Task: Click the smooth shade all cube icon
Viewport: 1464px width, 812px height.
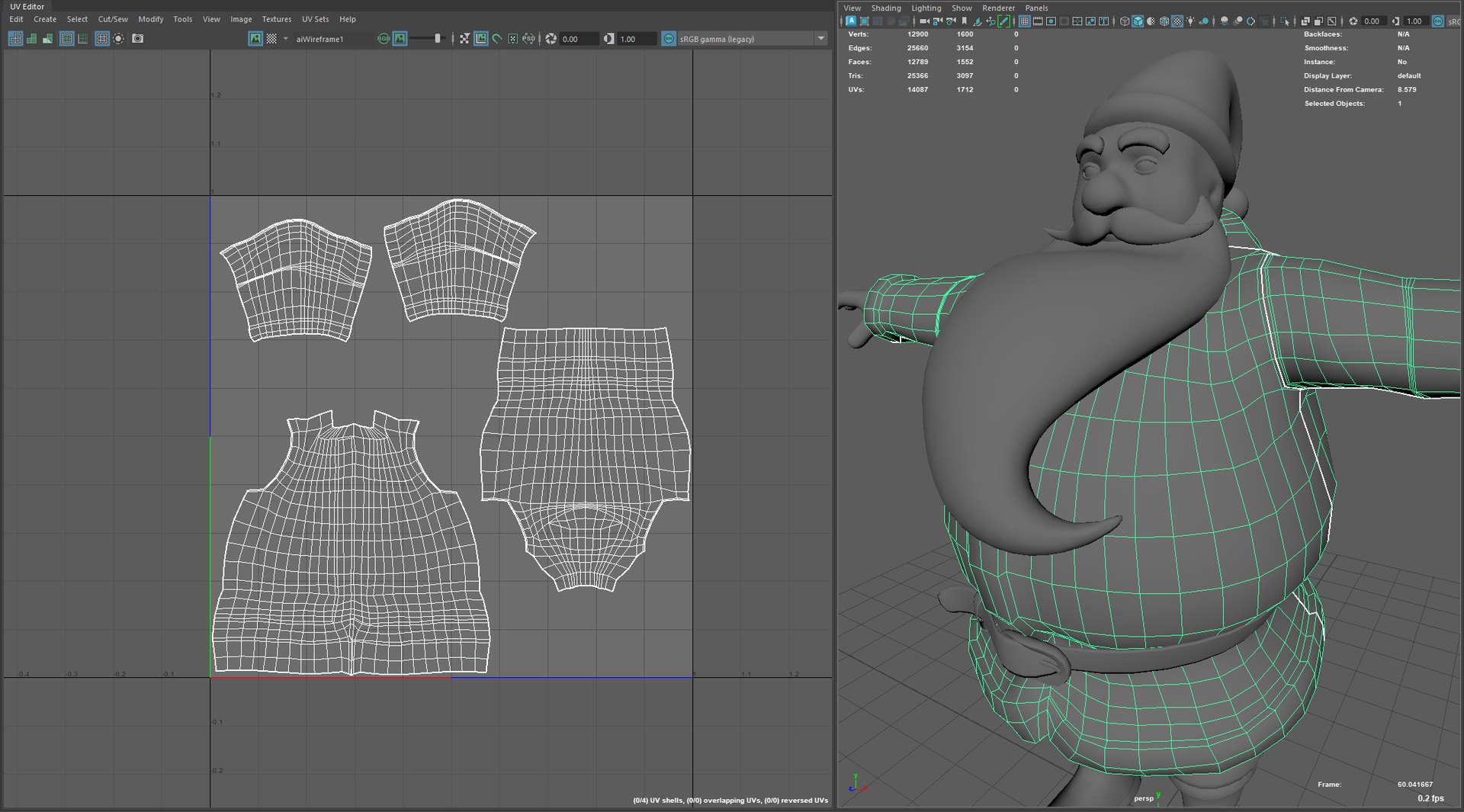Action: tap(1138, 21)
